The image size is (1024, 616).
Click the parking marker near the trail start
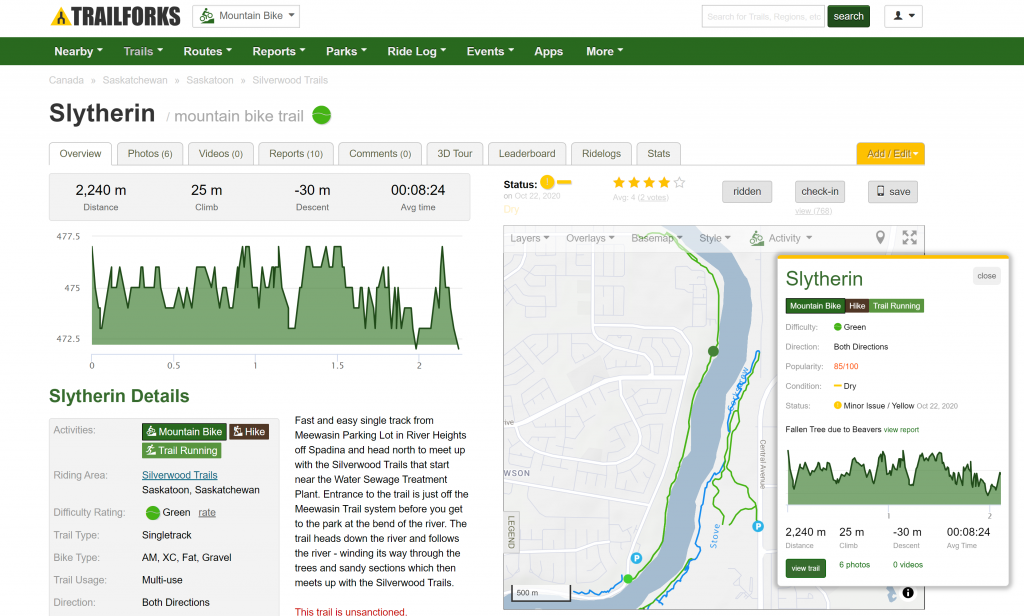click(636, 558)
